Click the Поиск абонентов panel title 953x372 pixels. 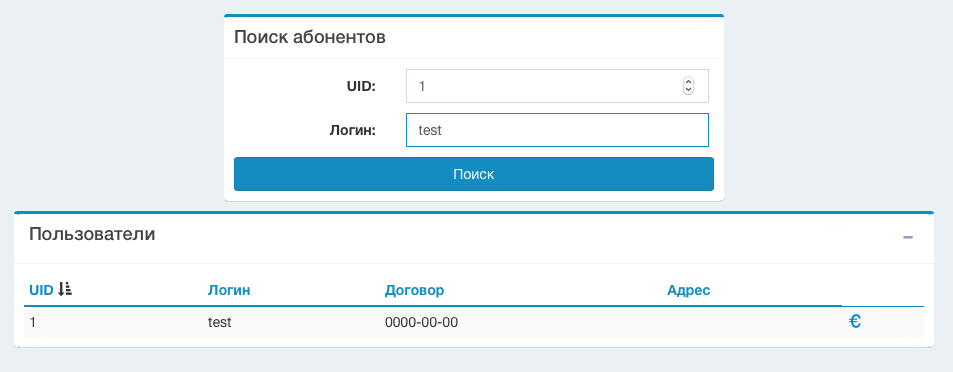point(310,37)
